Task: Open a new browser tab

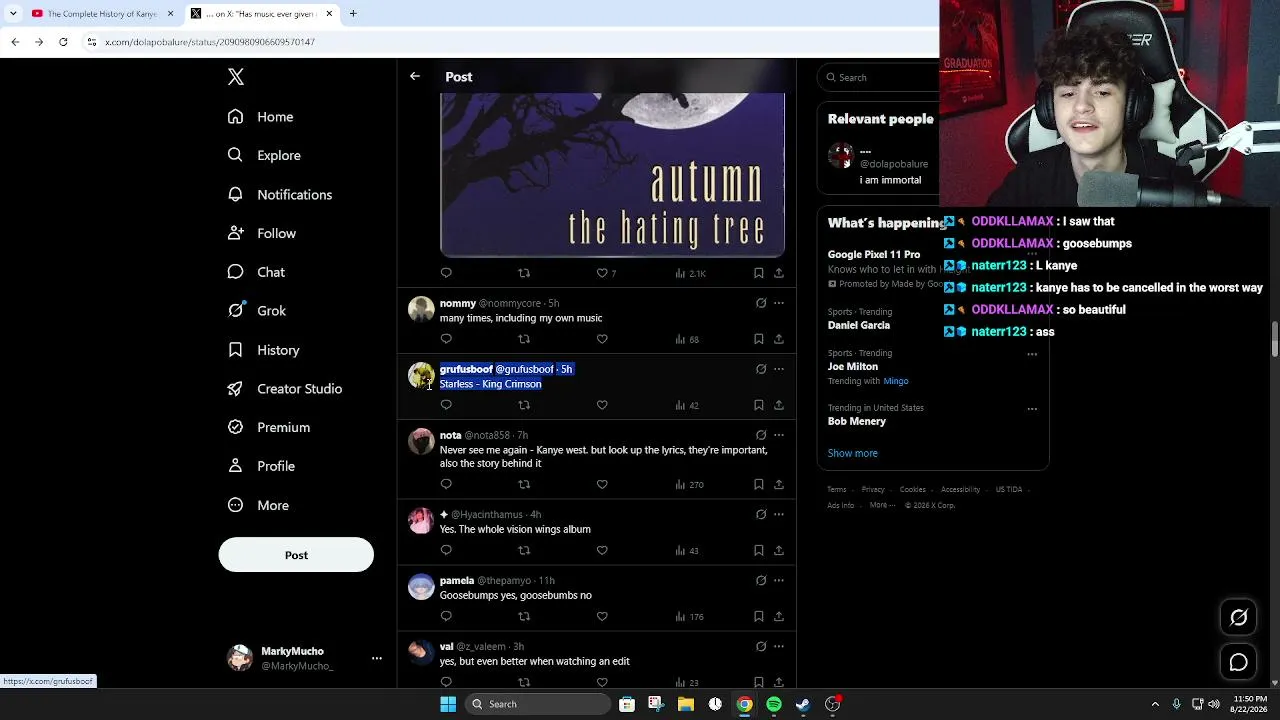Action: tap(353, 14)
